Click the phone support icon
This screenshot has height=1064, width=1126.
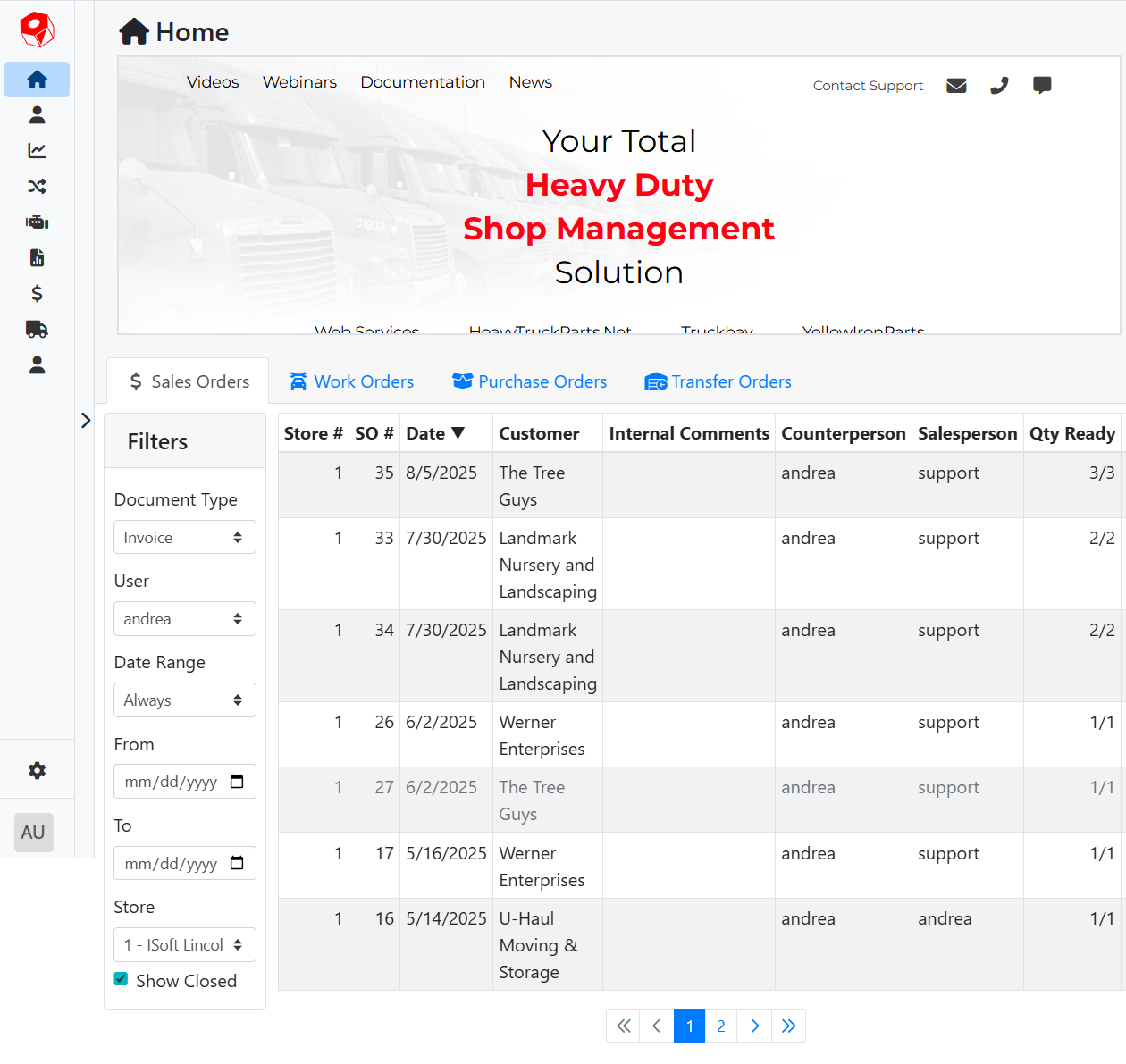point(999,85)
